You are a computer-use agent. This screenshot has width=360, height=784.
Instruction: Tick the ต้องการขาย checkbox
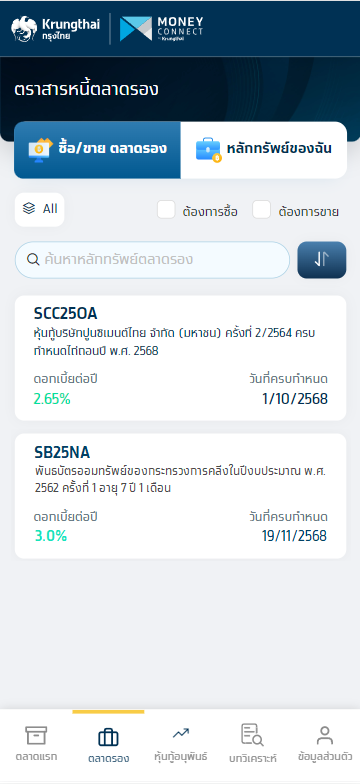coord(262,210)
